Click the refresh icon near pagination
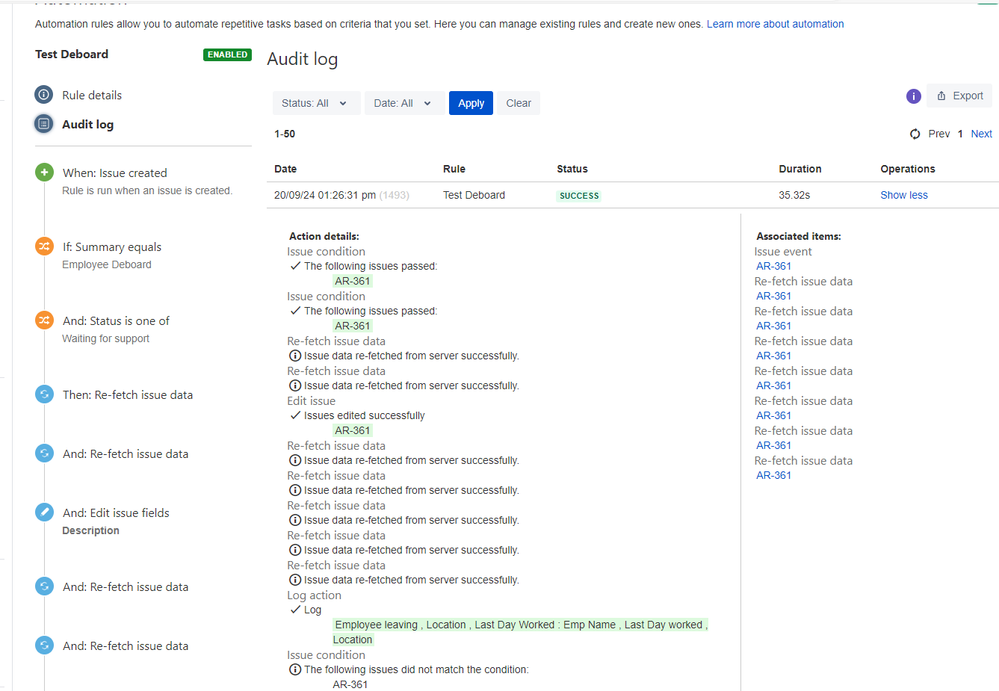This screenshot has height=691, width=999. [x=914, y=133]
